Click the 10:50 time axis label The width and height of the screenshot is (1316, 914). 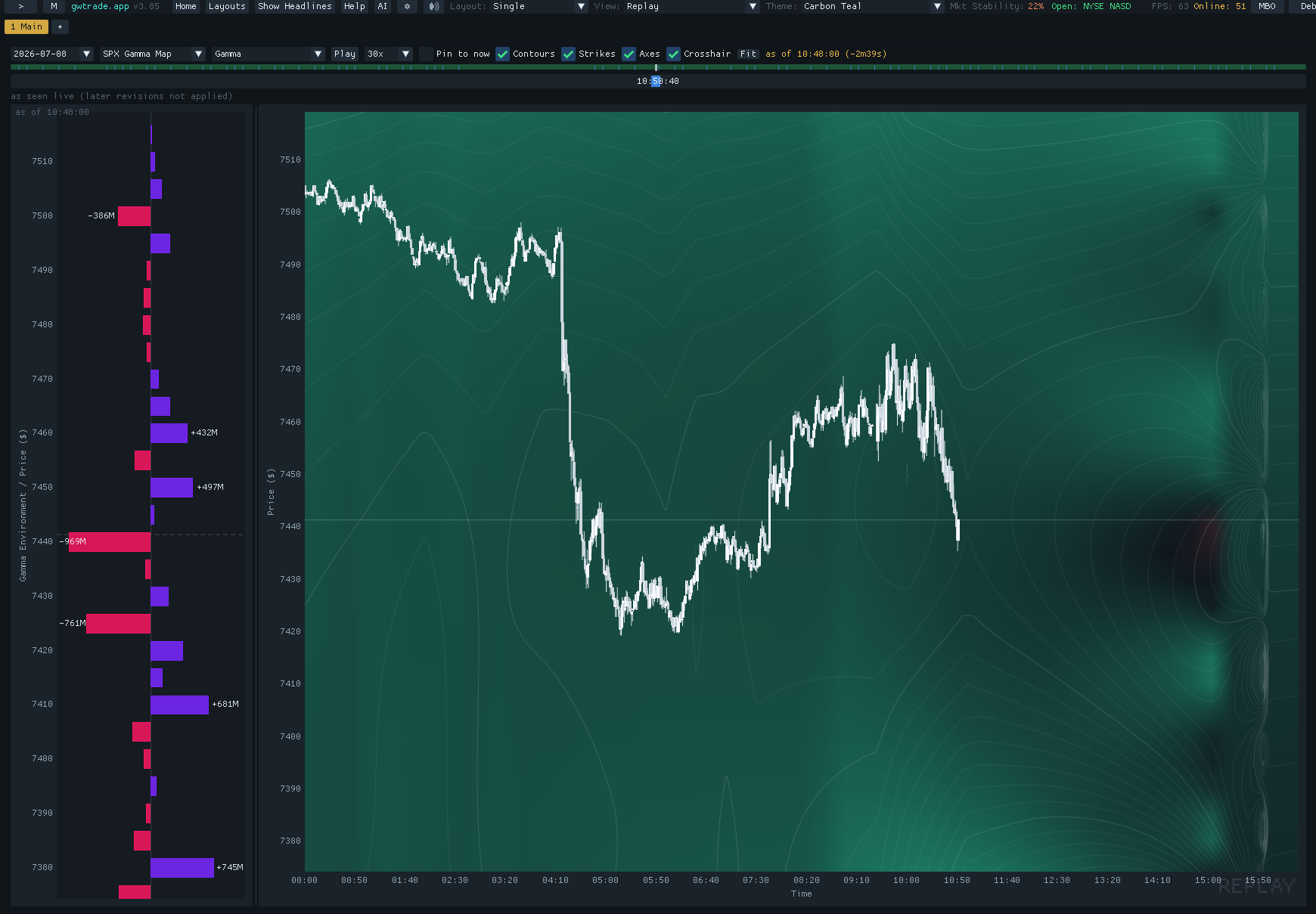tap(957, 881)
